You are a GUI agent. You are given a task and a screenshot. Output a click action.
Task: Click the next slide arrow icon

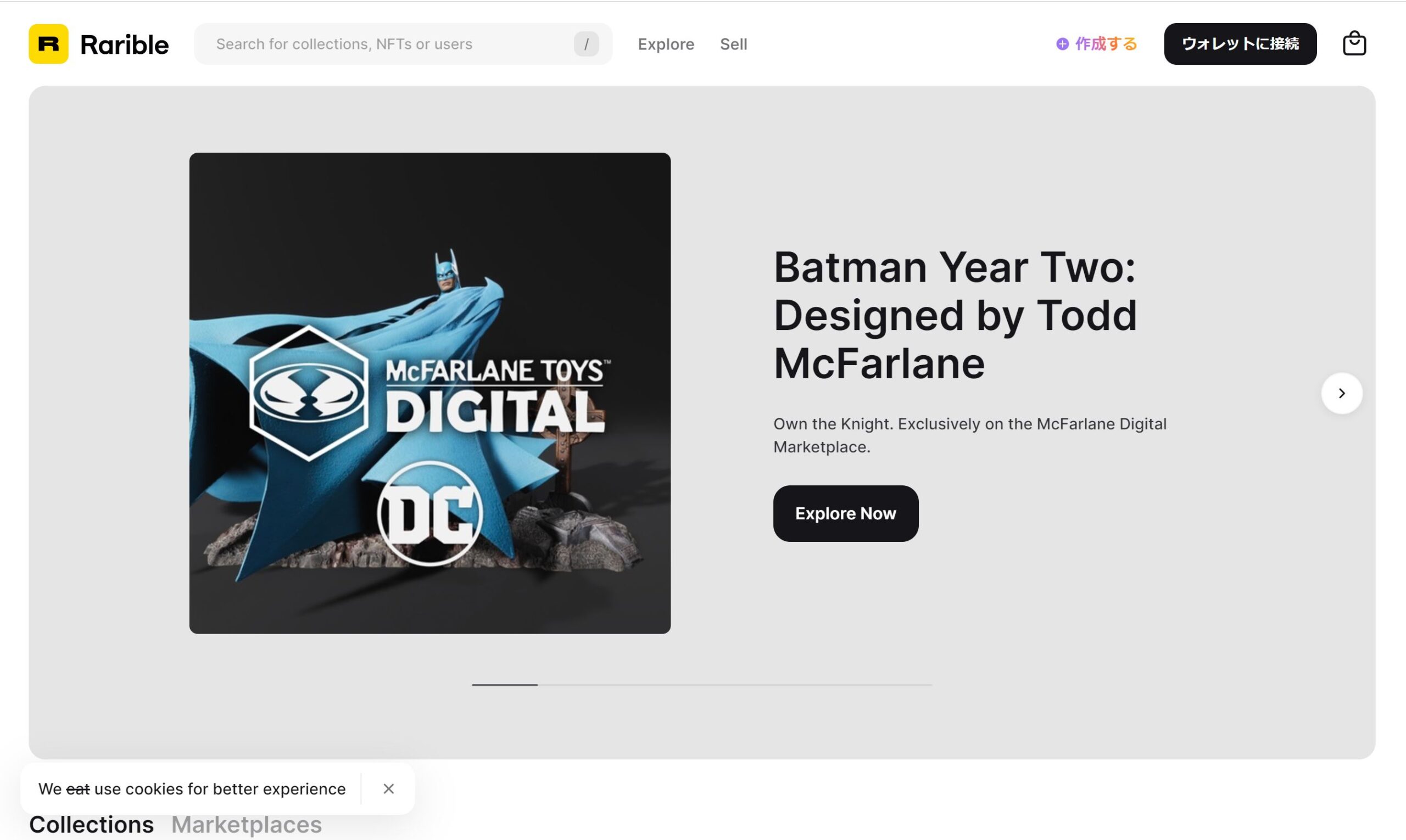[x=1341, y=393]
